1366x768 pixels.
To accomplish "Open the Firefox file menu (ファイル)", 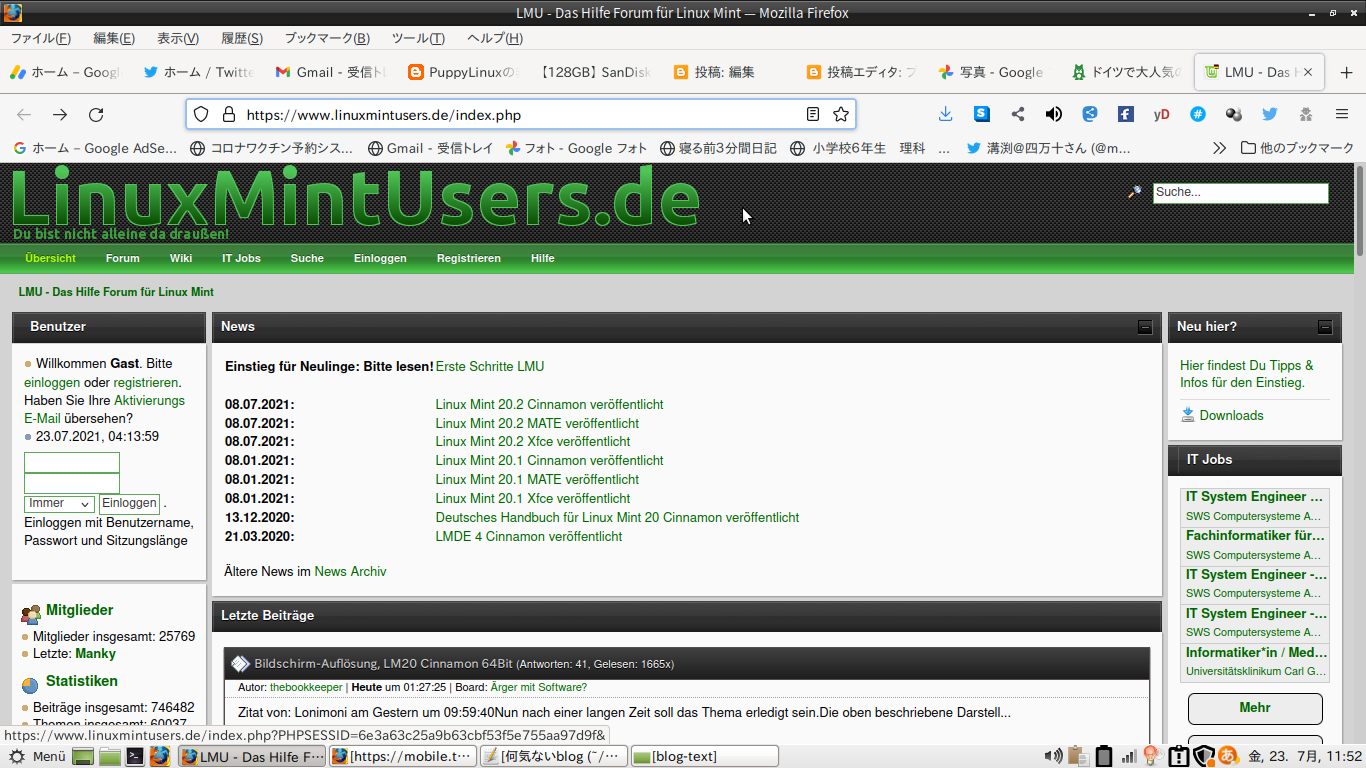I will 40,38.
